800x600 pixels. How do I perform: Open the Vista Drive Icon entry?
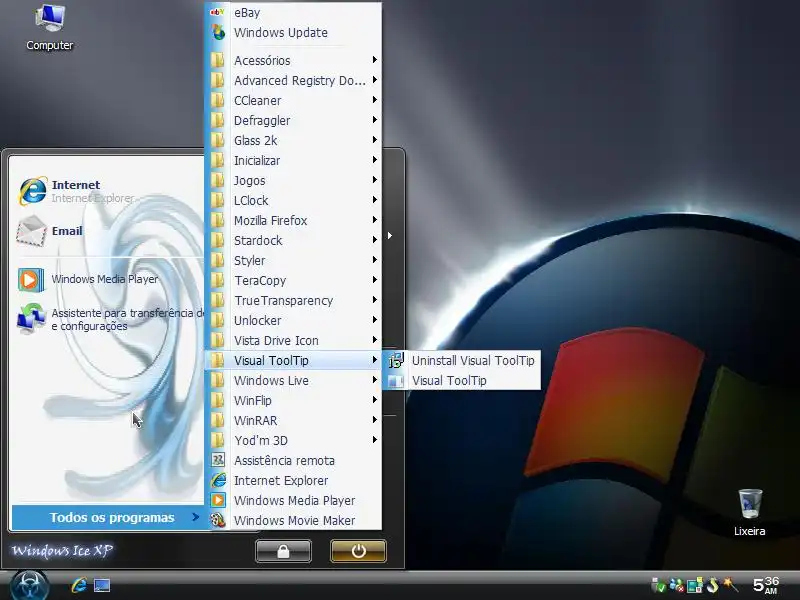(x=294, y=340)
